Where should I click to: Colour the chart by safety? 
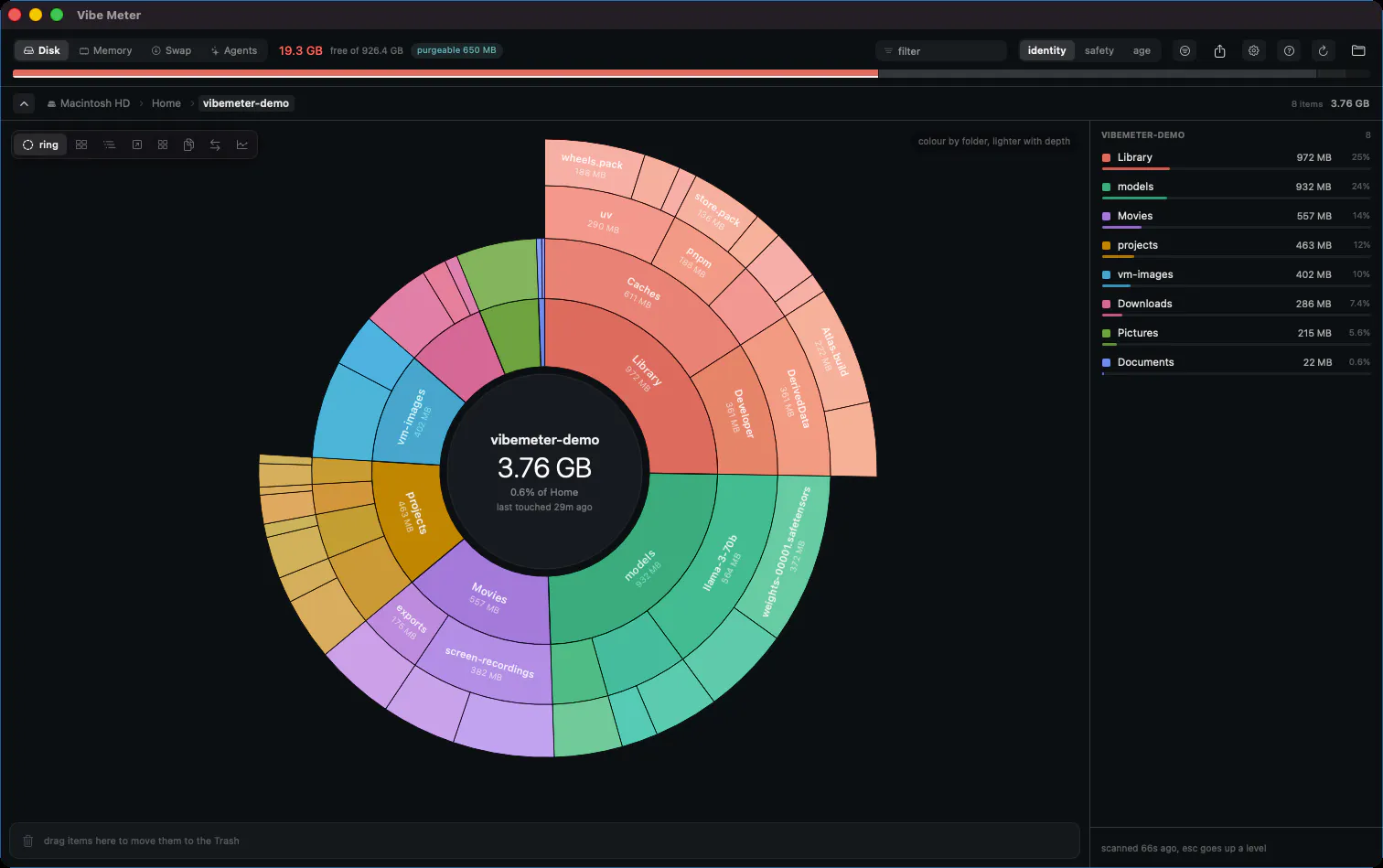pos(1099,50)
